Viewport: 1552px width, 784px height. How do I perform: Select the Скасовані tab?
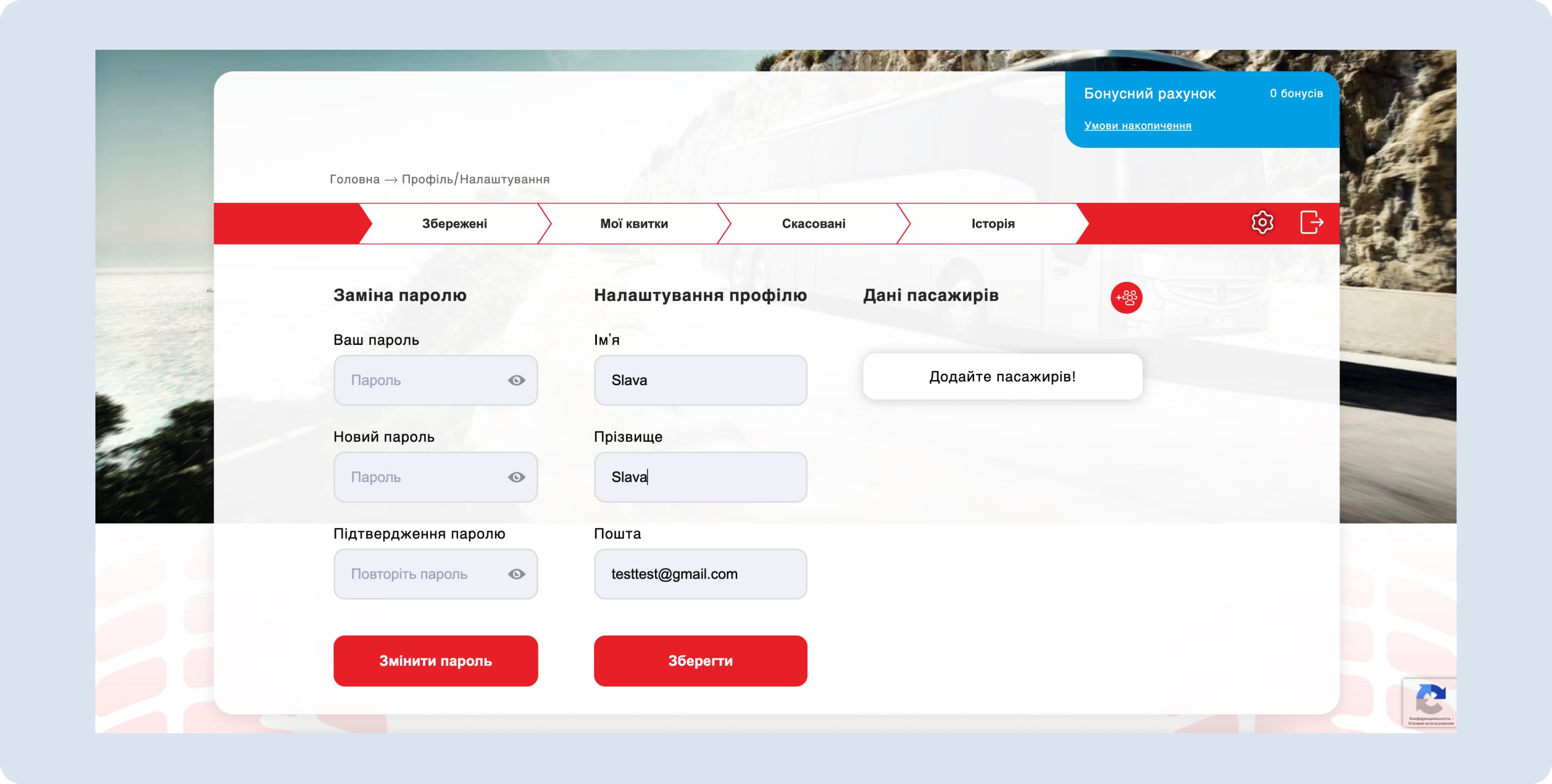coord(813,224)
